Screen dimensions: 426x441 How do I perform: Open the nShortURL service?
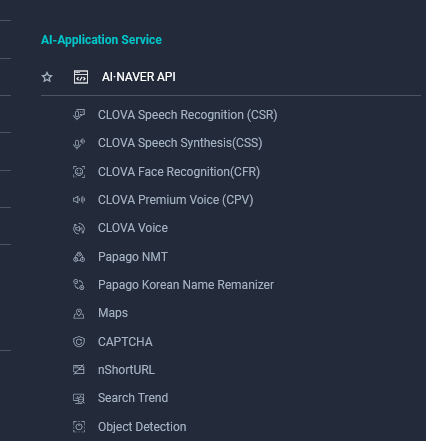126,370
